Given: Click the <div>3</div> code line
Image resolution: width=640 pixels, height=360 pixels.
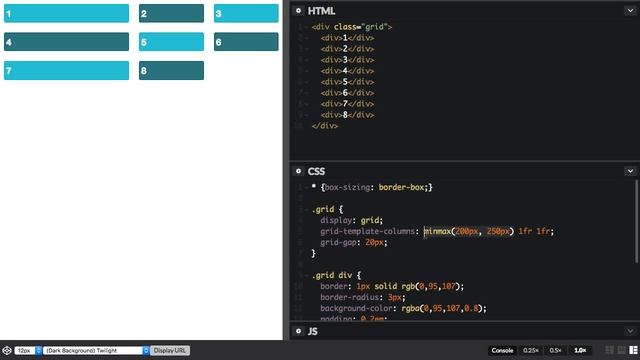Looking at the screenshot, I should (347, 60).
